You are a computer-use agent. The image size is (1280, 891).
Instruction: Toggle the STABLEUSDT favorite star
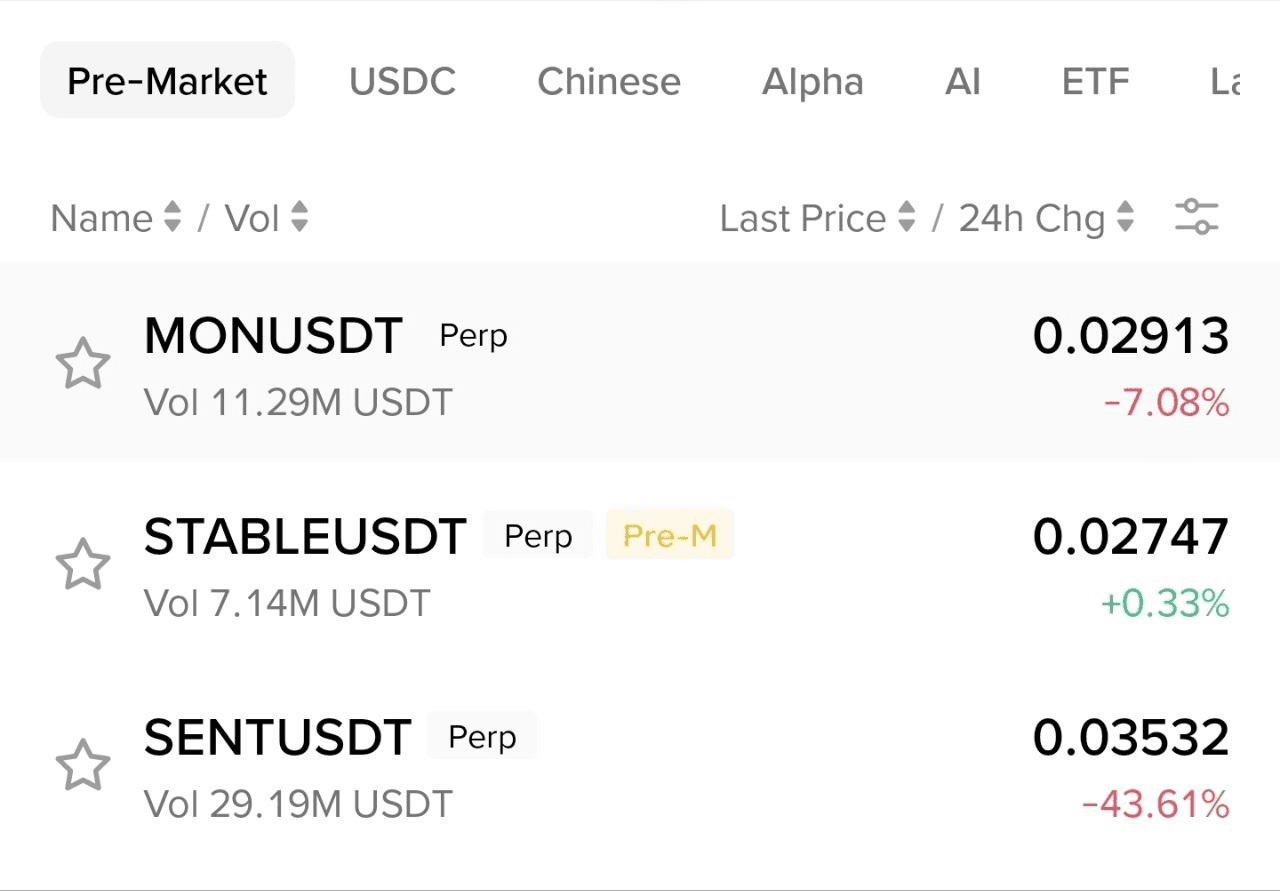pos(82,565)
